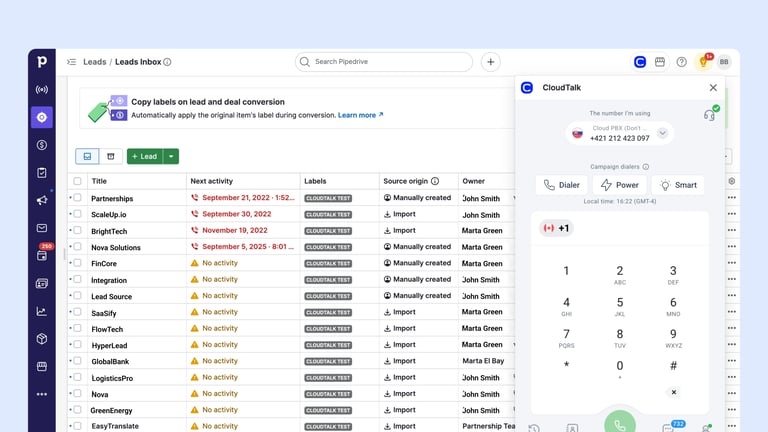Click the CloudTalk icon in top bar

(x=640, y=62)
